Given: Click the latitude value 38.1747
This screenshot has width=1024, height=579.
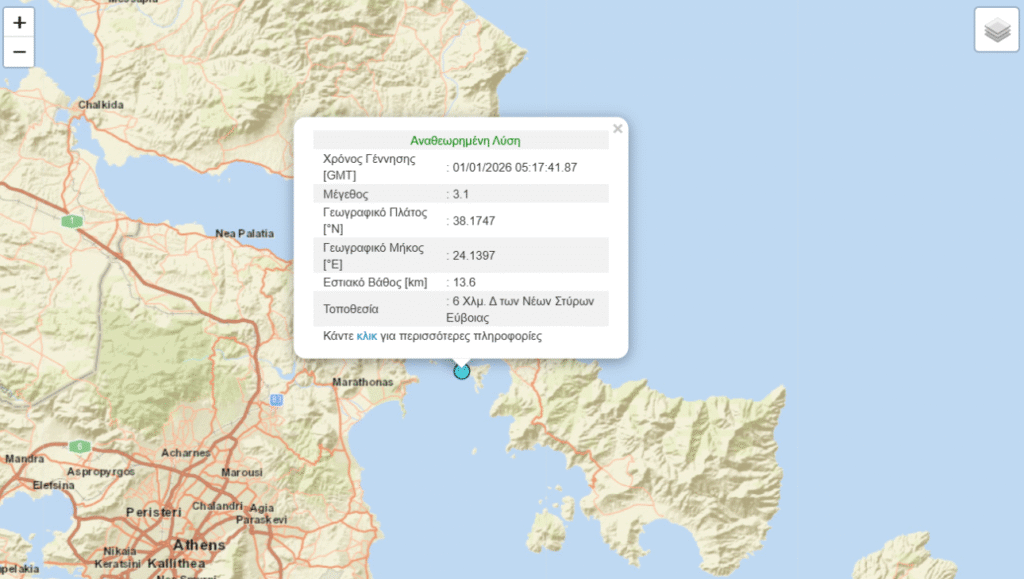Looking at the screenshot, I should click(473, 221).
